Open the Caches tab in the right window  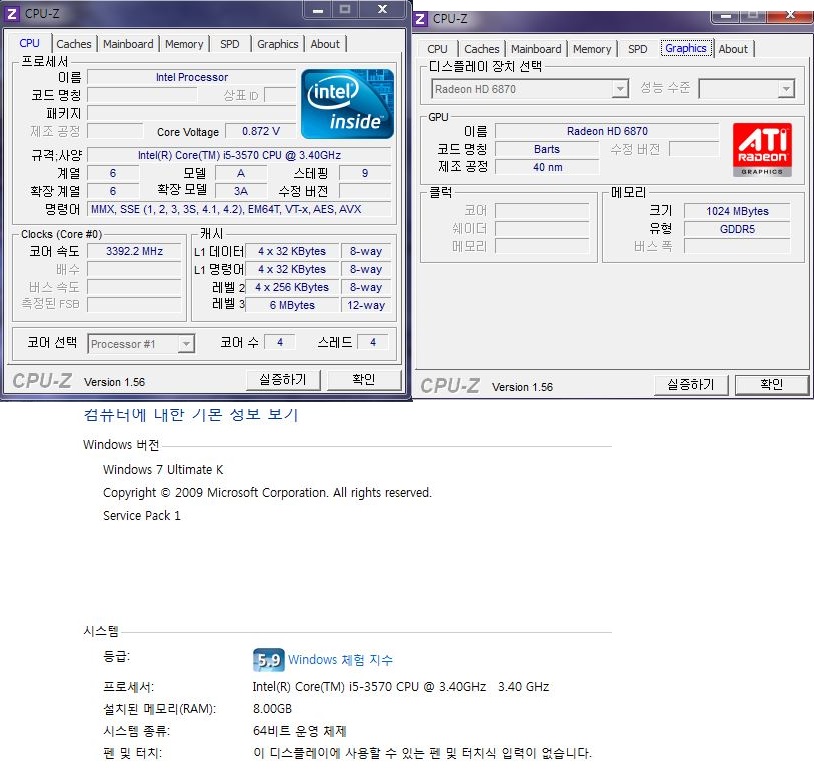tap(482, 49)
